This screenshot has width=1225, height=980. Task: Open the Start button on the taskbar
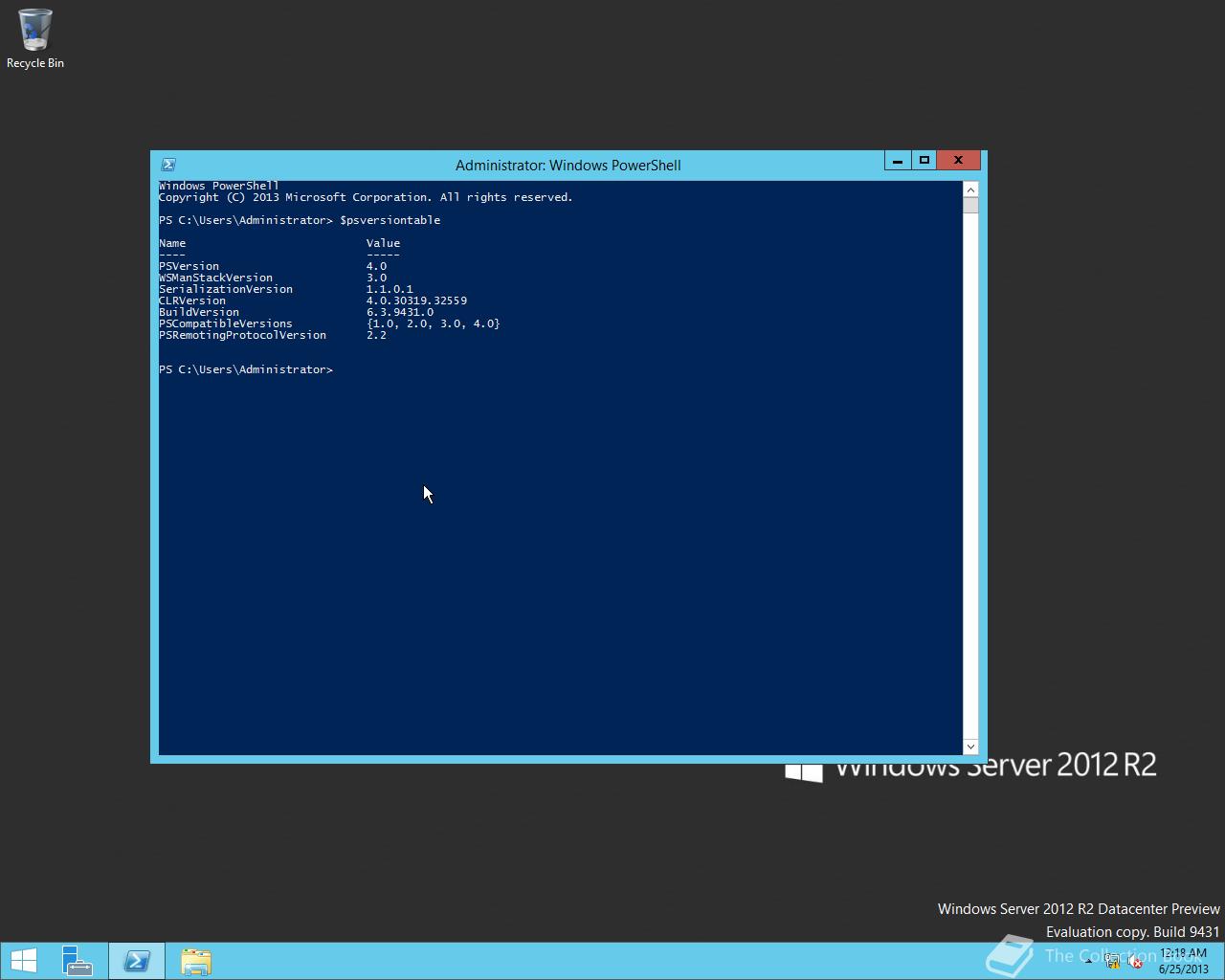pyautogui.click(x=24, y=961)
